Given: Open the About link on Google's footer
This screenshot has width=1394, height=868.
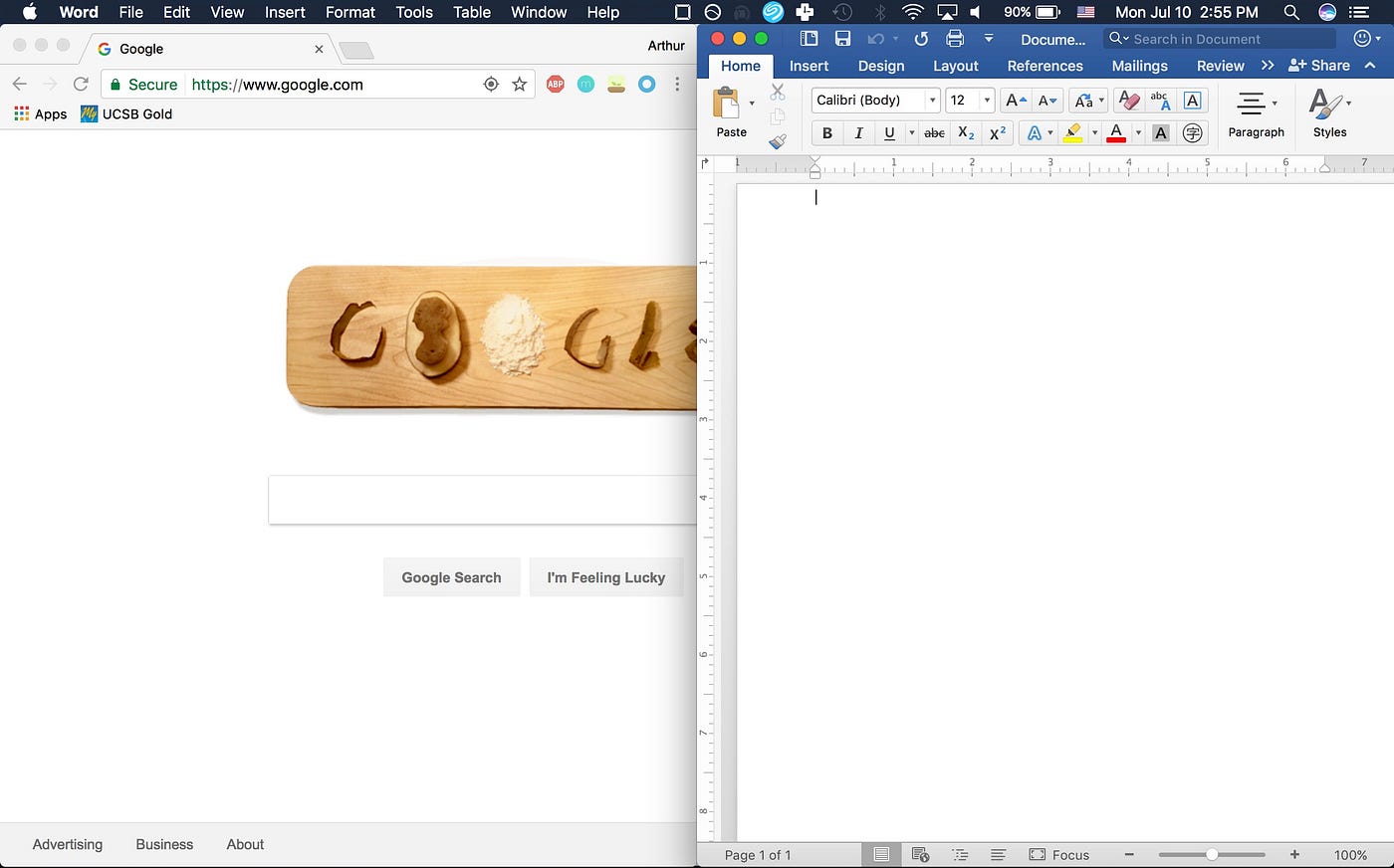Looking at the screenshot, I should click(x=245, y=844).
